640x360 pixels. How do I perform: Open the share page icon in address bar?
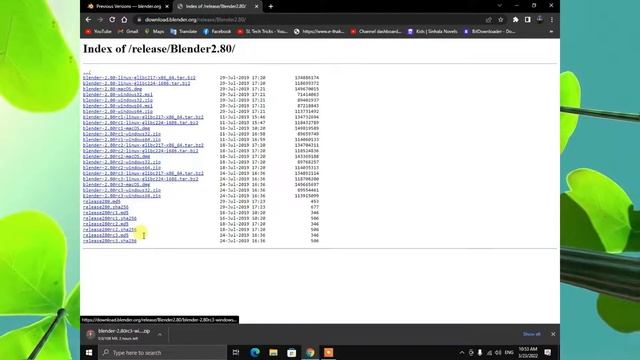(x=489, y=20)
